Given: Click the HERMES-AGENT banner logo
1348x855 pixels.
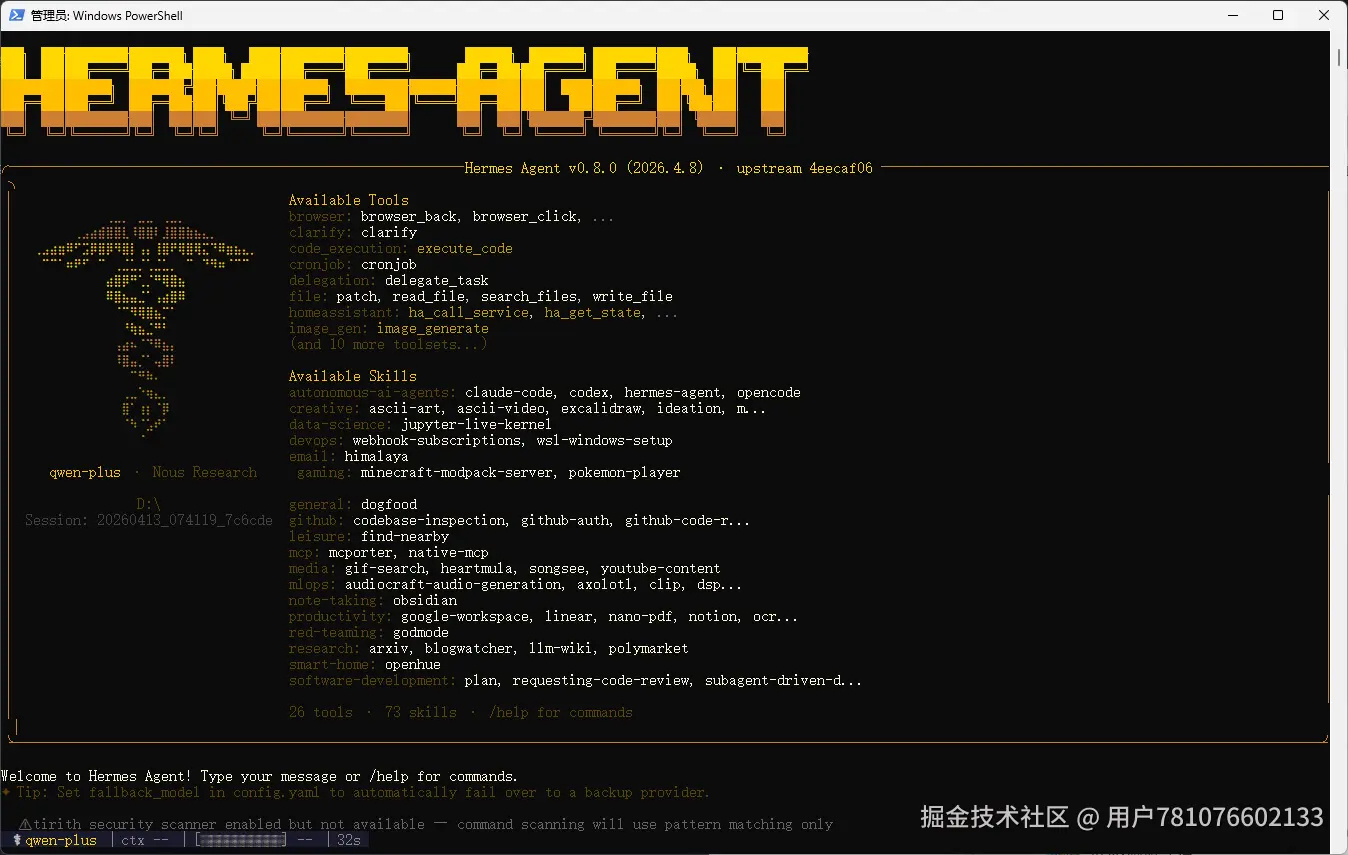Looking at the screenshot, I should pos(400,90).
